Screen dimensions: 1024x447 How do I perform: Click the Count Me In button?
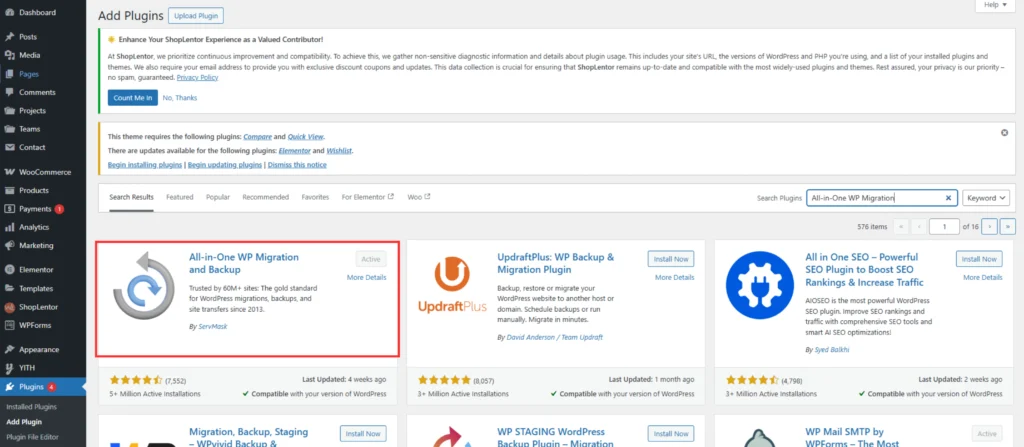[133, 98]
